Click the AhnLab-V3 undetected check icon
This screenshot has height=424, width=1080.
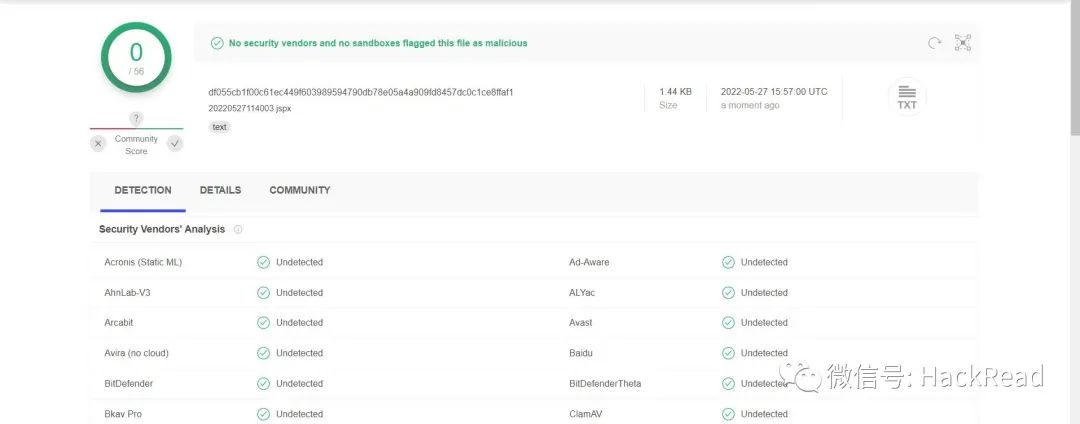point(263,293)
